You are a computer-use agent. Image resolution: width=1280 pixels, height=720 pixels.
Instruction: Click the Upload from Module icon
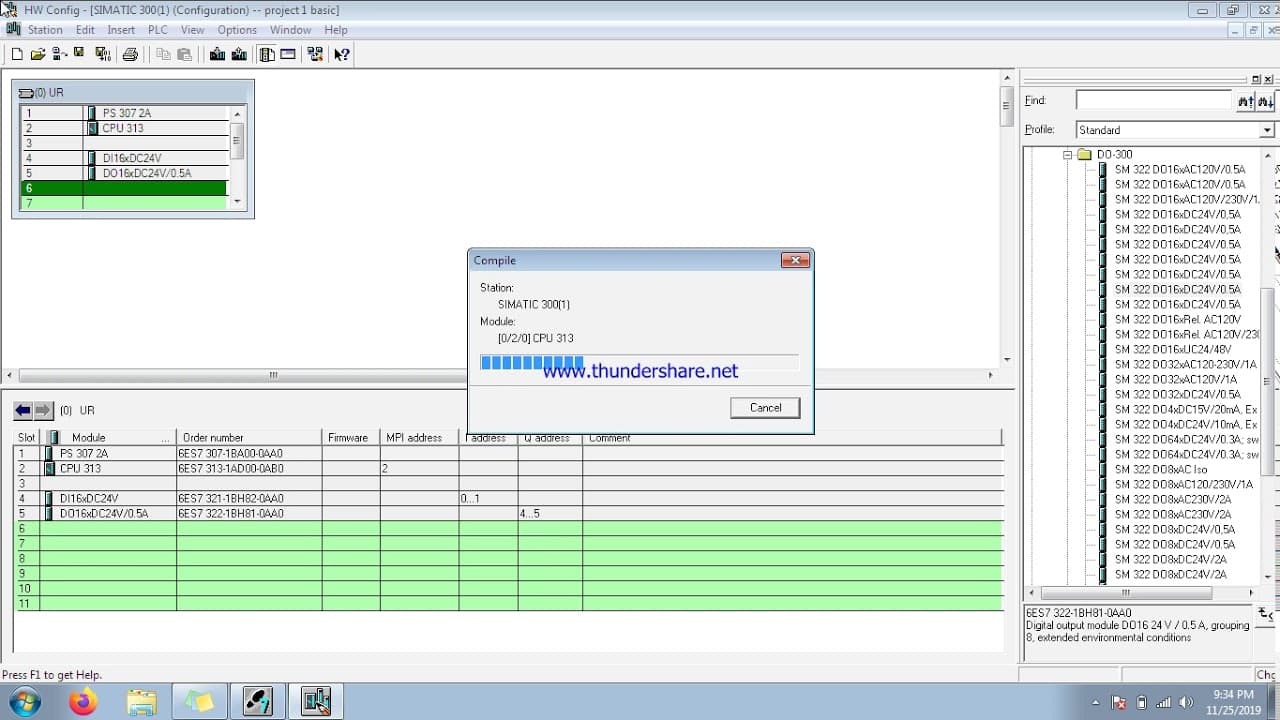(x=238, y=54)
